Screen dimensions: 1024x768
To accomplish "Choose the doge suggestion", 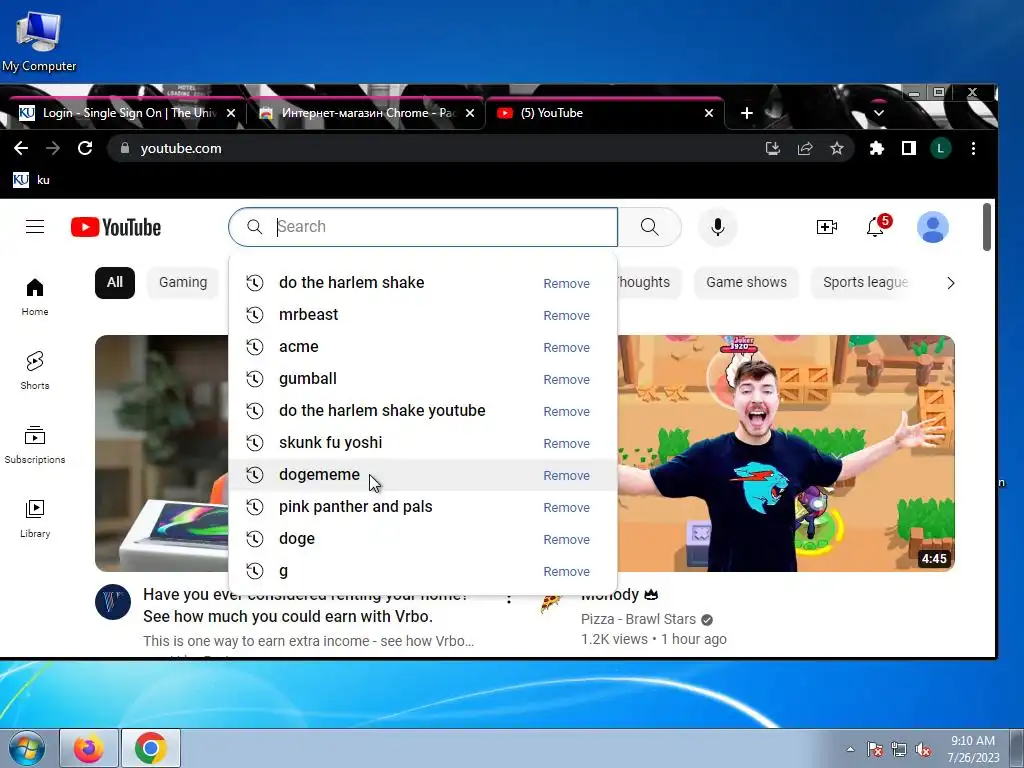I will tap(423, 539).
